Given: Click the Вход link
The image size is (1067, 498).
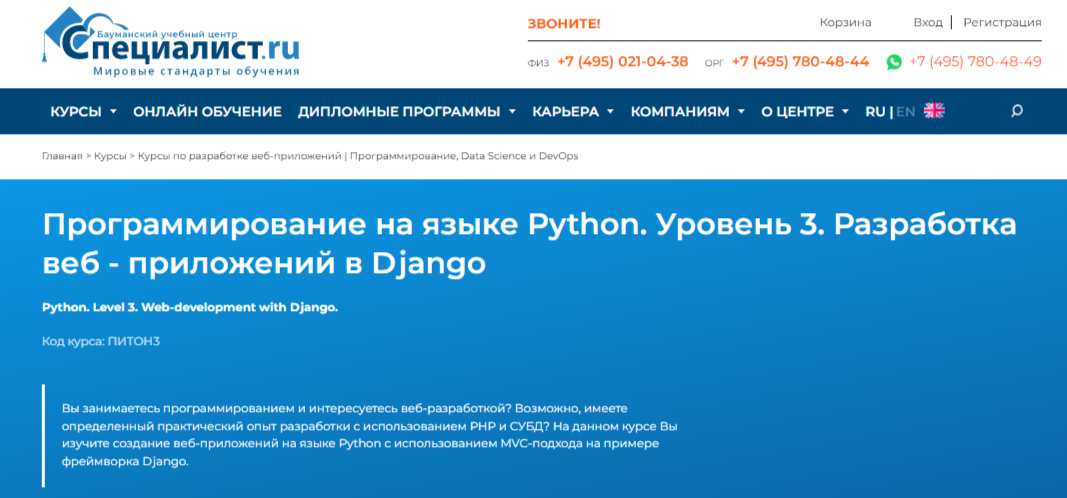Looking at the screenshot, I should coord(928,22).
